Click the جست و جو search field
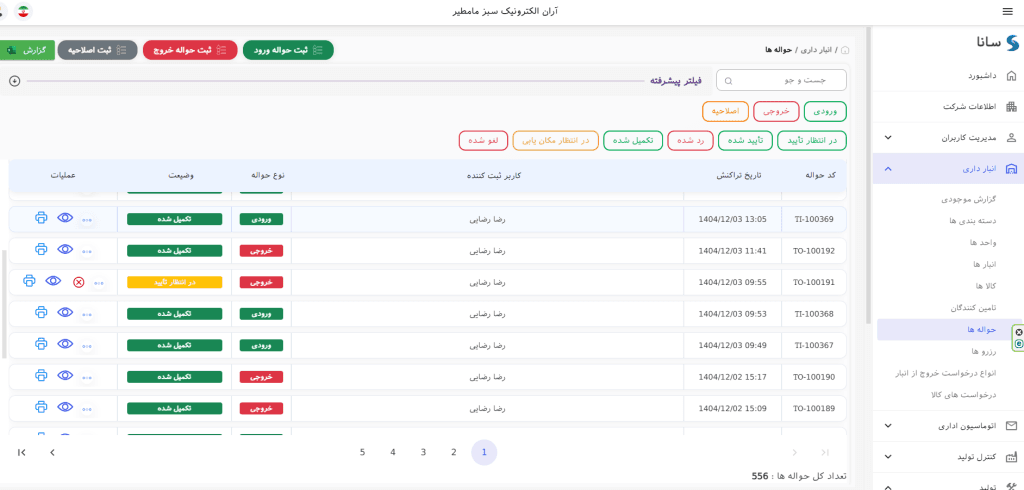 (781, 80)
